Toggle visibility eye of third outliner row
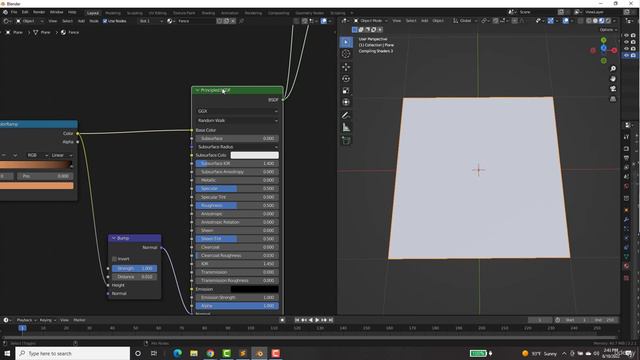640x360 pixels. click(x=627, y=49)
